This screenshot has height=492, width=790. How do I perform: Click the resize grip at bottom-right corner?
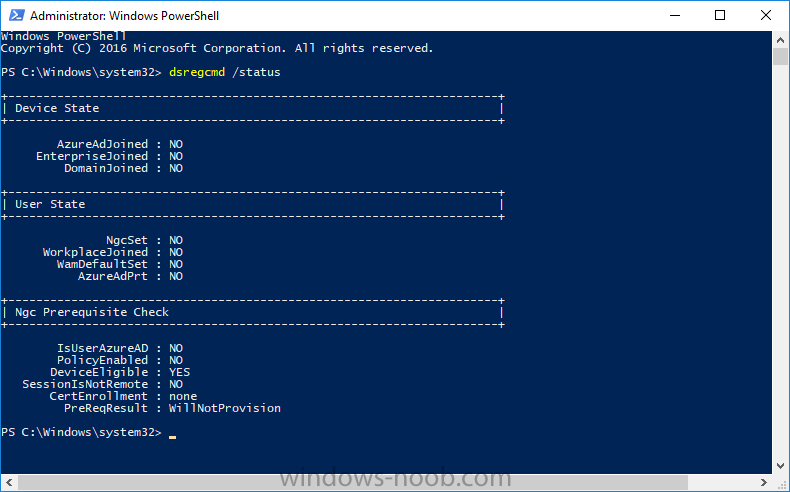coord(780,482)
